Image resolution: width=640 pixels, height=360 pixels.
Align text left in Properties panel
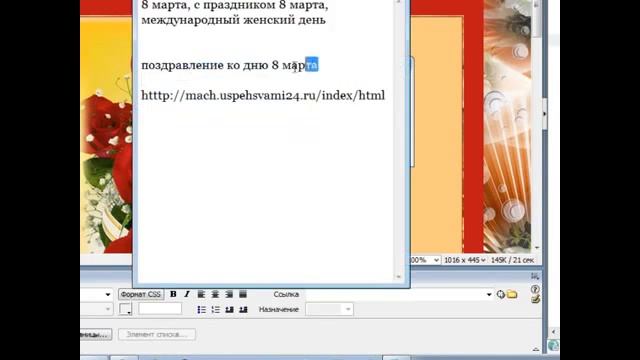coord(201,294)
